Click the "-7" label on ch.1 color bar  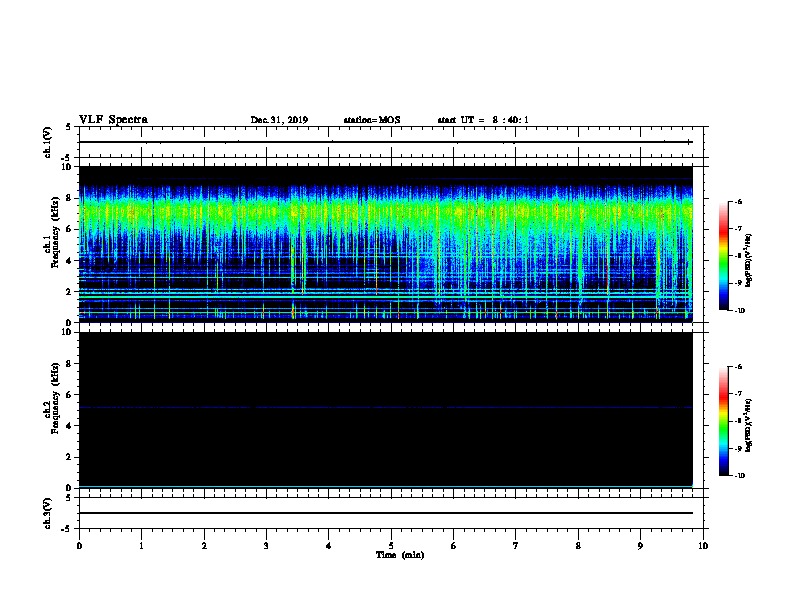point(738,229)
